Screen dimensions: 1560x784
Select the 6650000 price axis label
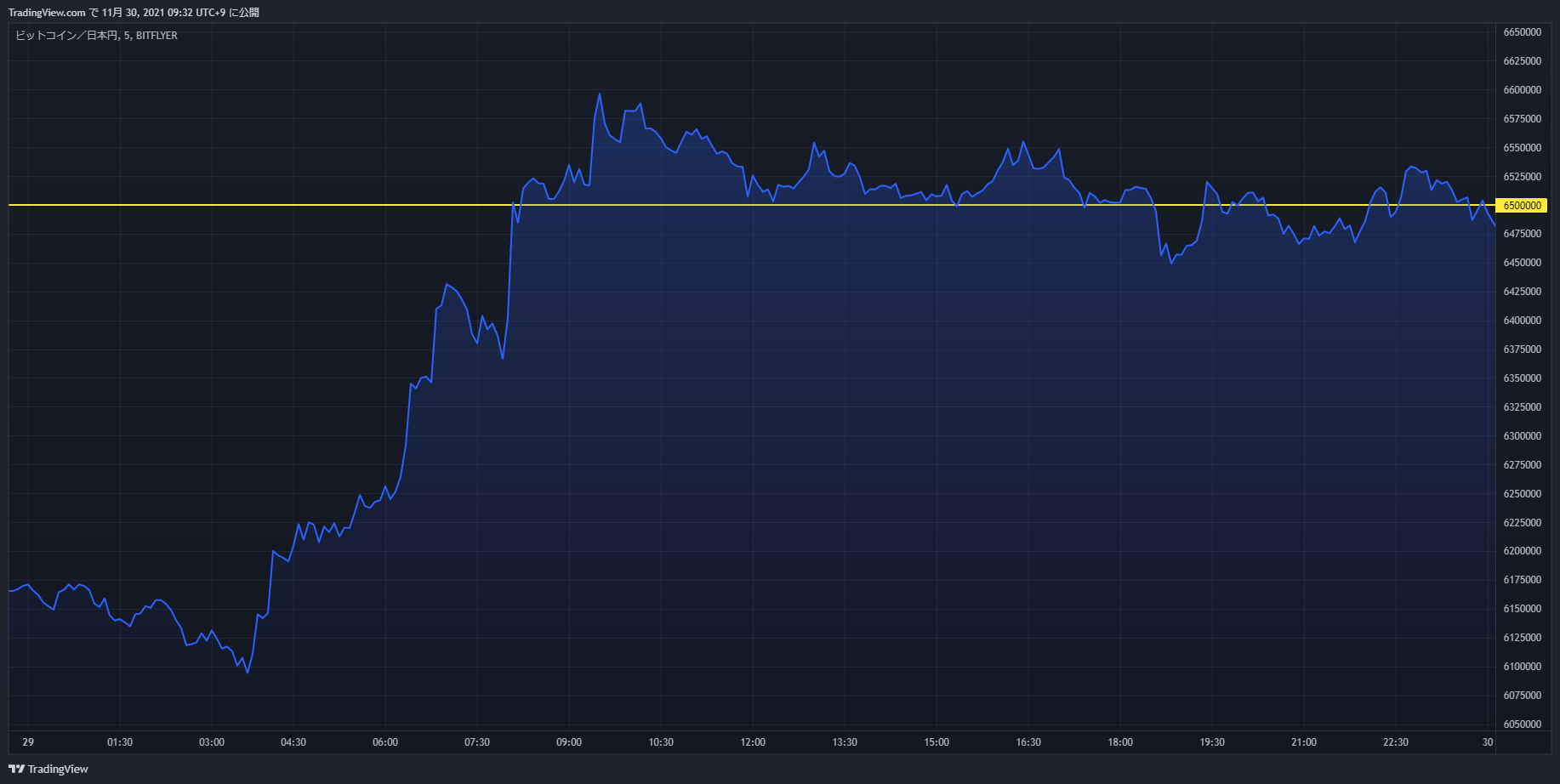1523,32
